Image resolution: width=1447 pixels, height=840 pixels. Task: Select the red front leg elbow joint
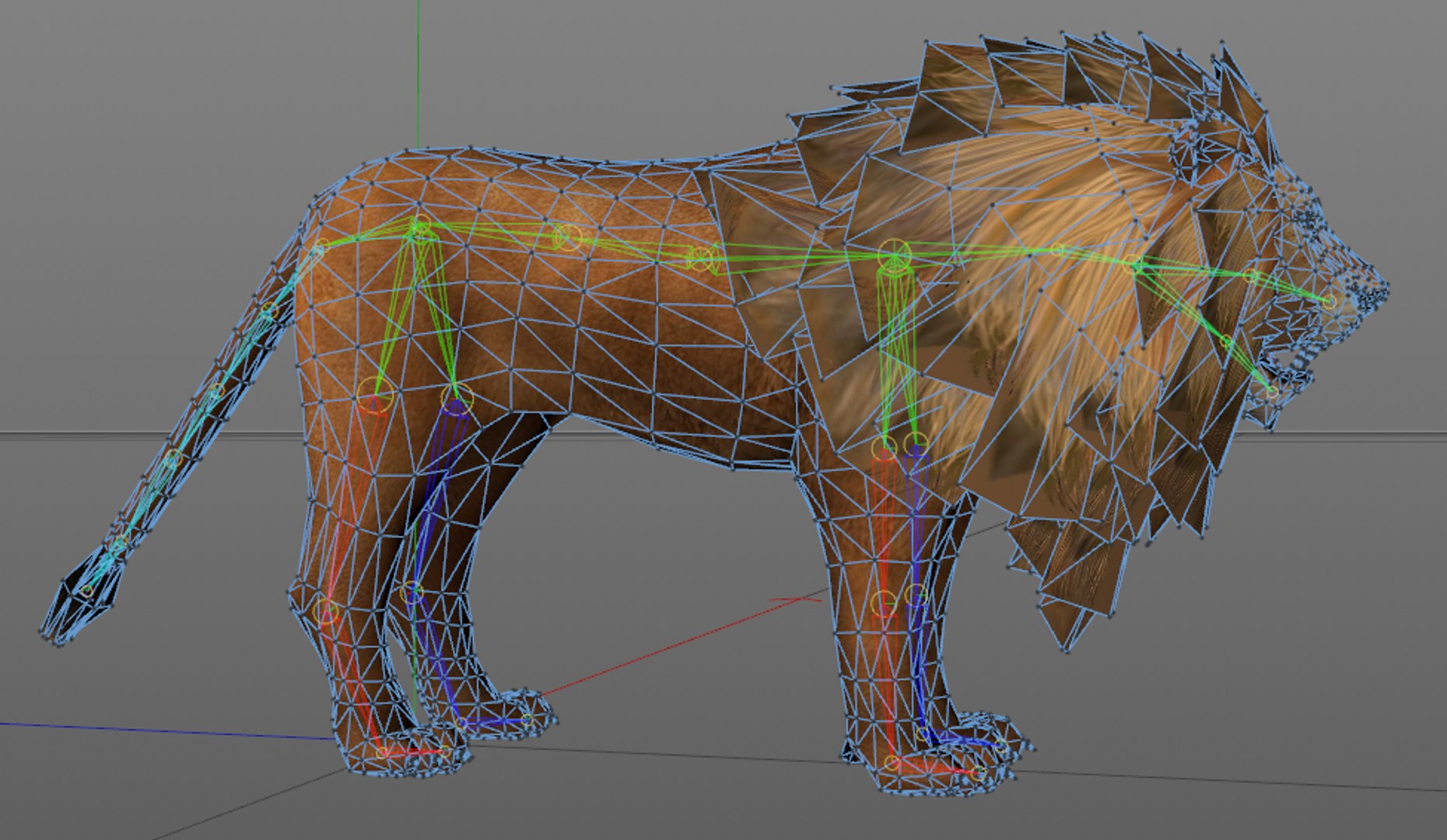(884, 449)
